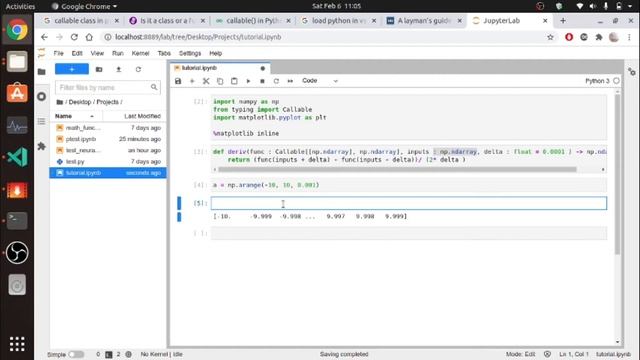Click the blue new launcher button
The height and width of the screenshot is (360, 640).
(72, 69)
